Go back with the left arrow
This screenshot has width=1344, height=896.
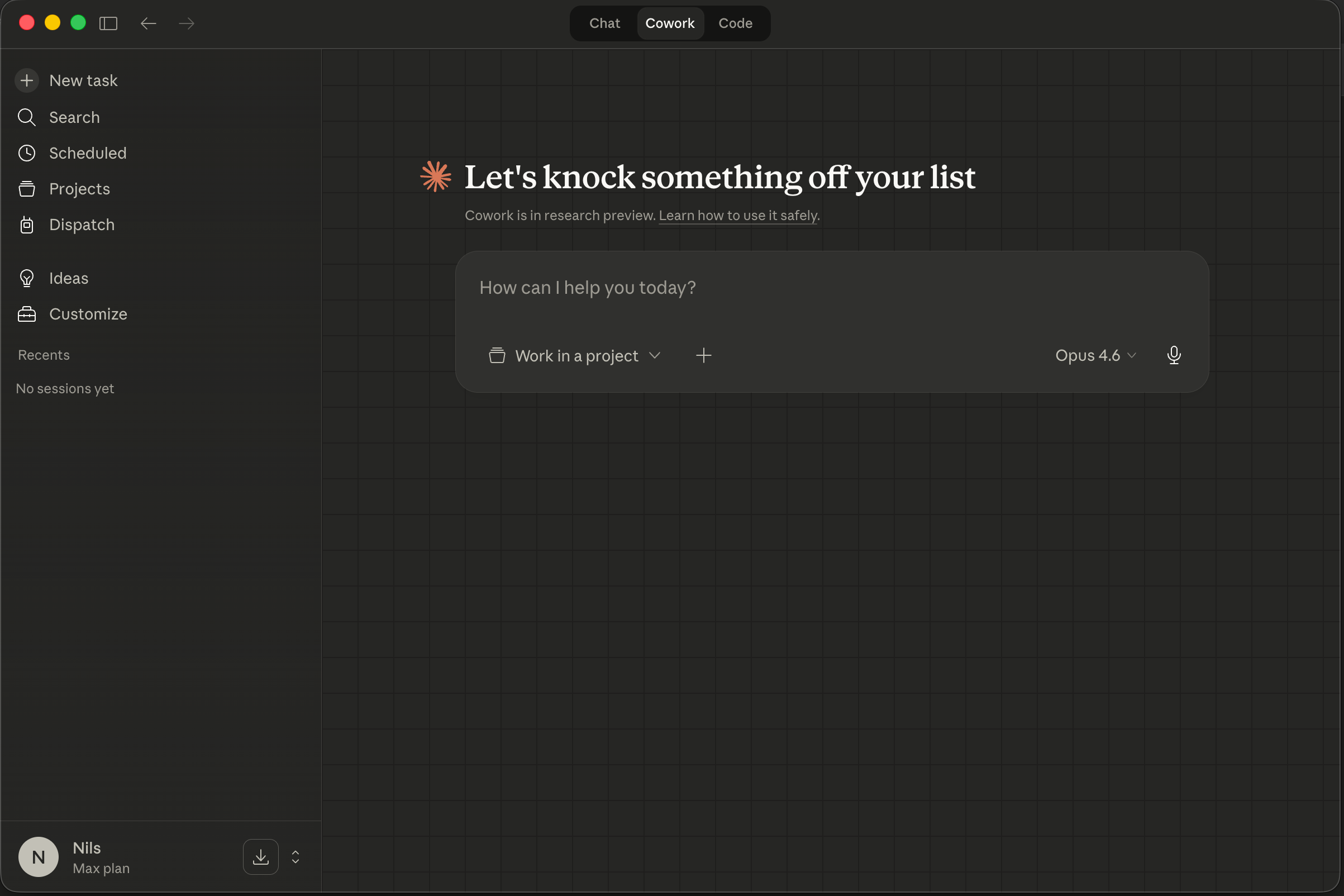[x=149, y=23]
